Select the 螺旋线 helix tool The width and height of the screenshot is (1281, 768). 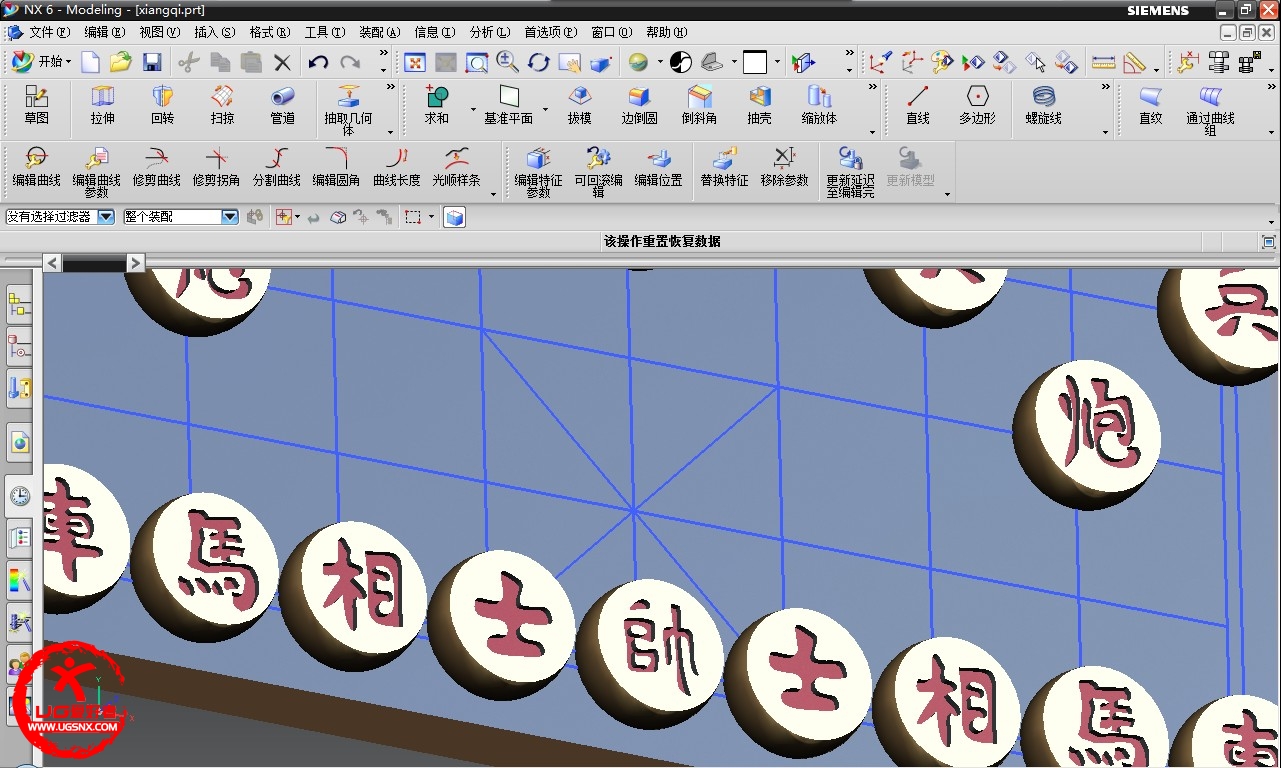(x=1043, y=106)
